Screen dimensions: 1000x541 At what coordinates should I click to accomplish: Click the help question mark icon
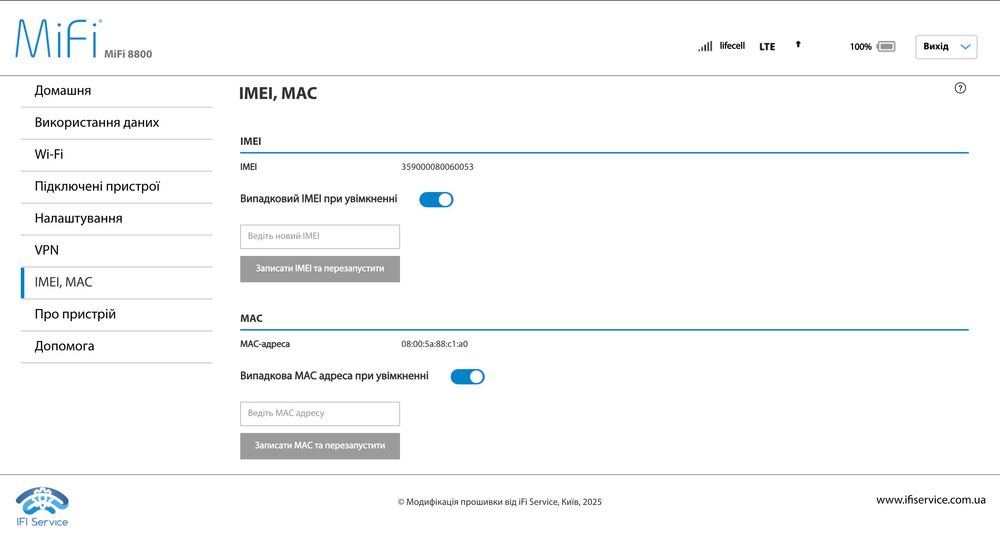[960, 88]
